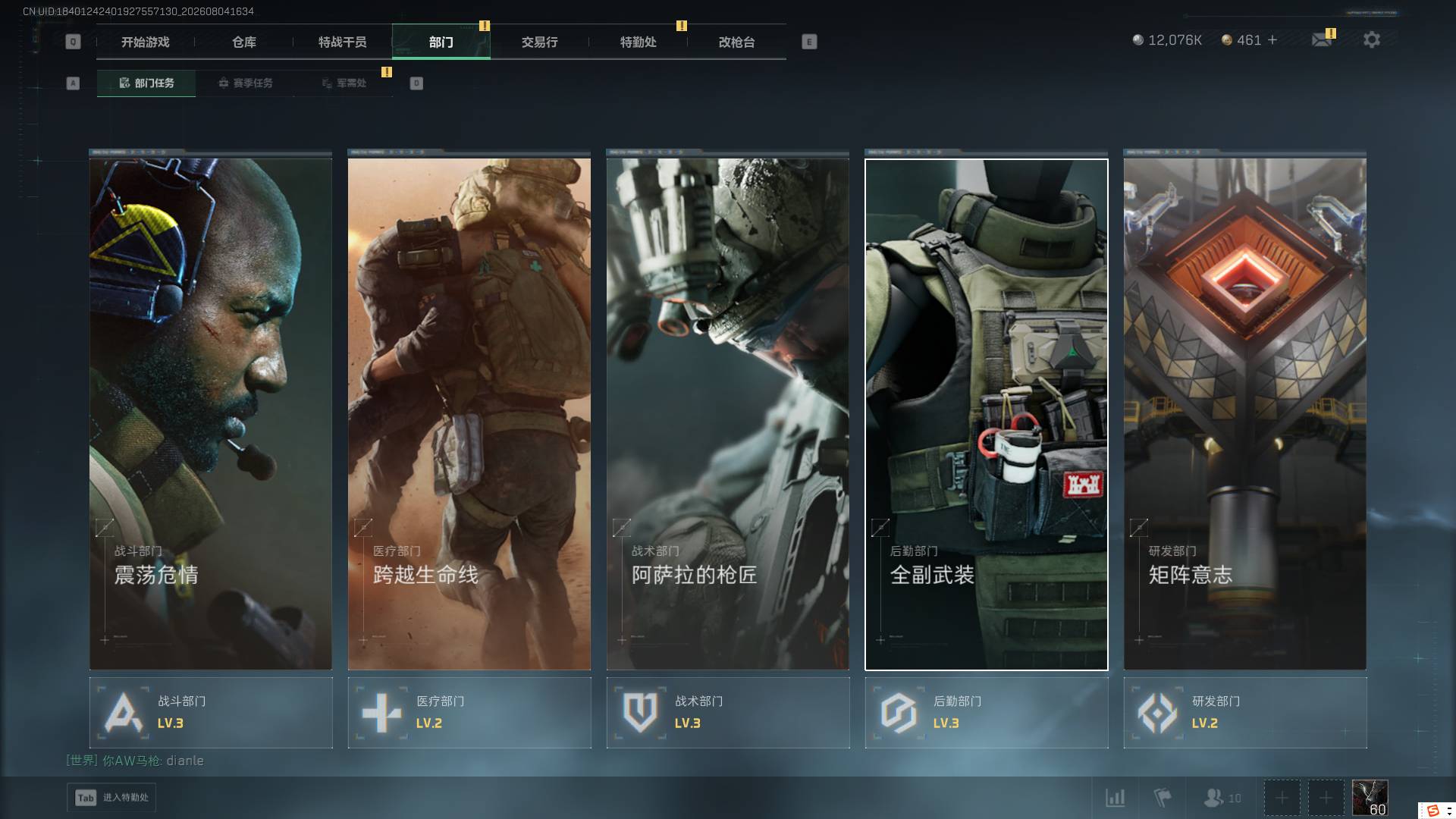The image size is (1456, 819).
Task: Click the 后勤部门 hexagon emblem icon
Action: [899, 713]
